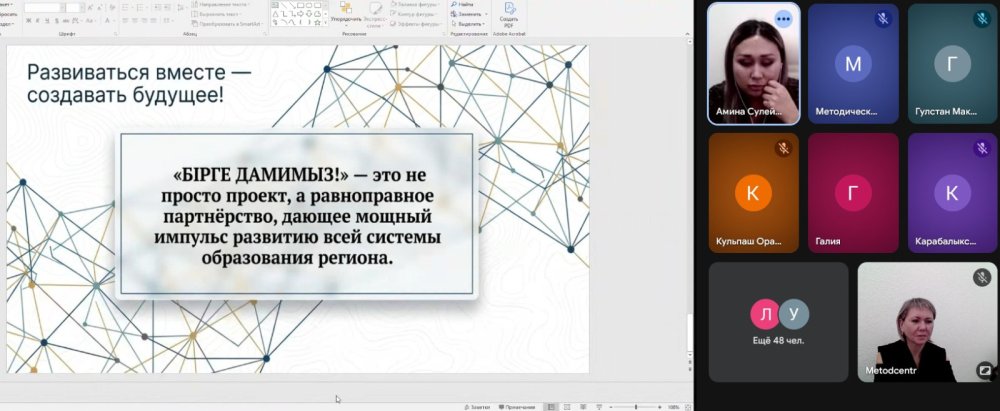Open the font name combo box
Image resolution: width=1000 pixels, height=411 pixels.
point(44,8)
